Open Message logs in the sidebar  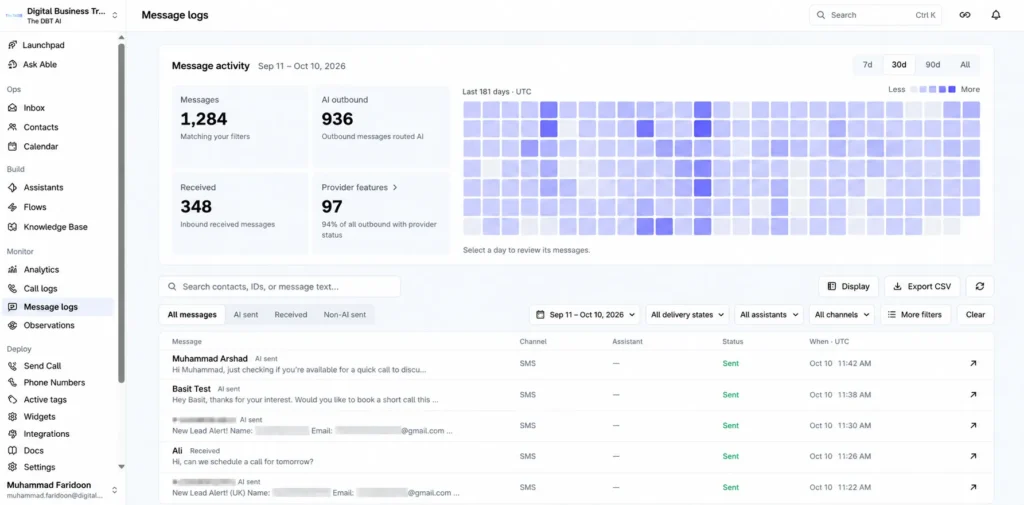tap(58, 307)
